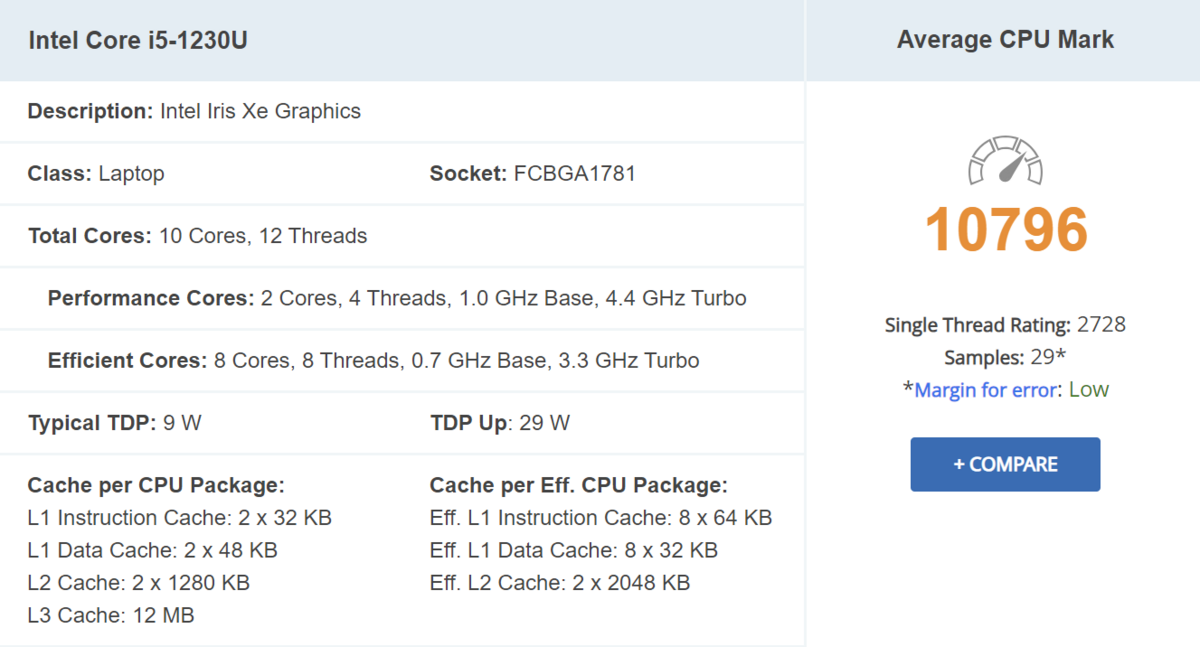
Task: Click the Intel Core i5-1230U heading
Action: coord(138,41)
